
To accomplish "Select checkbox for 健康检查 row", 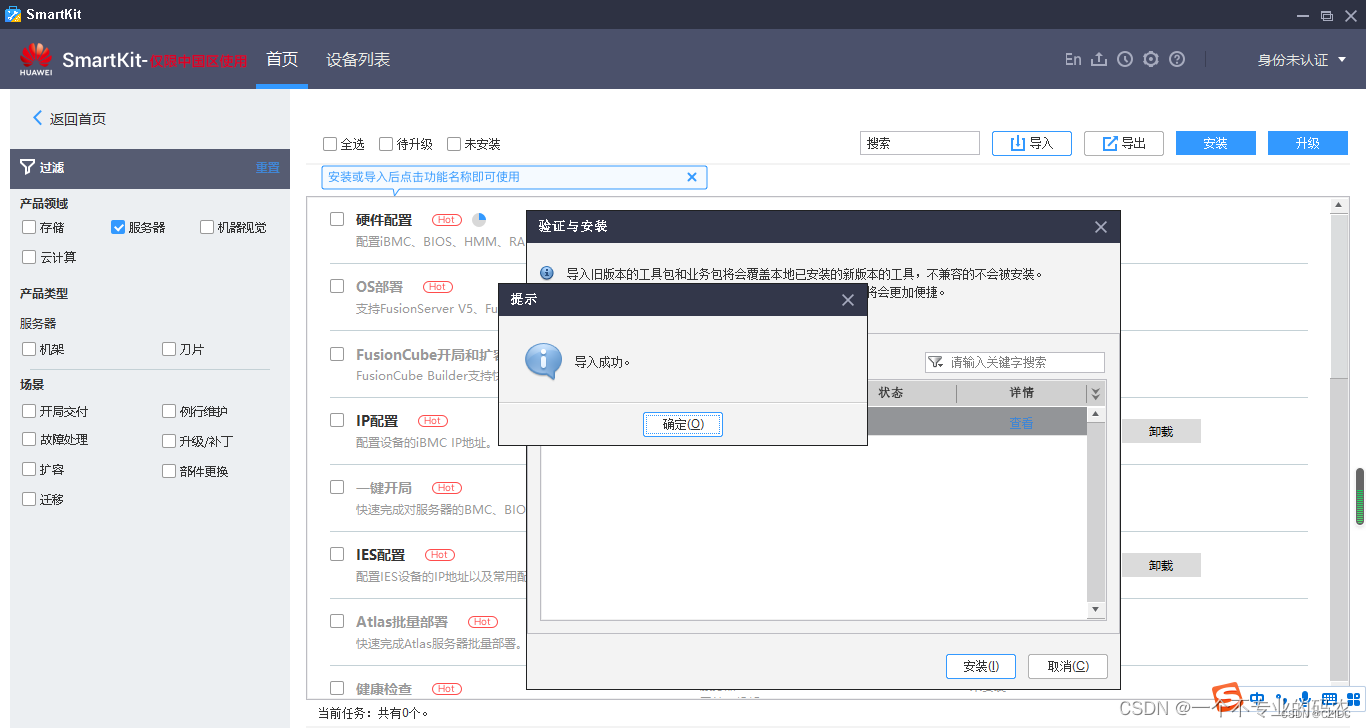I will pos(337,687).
